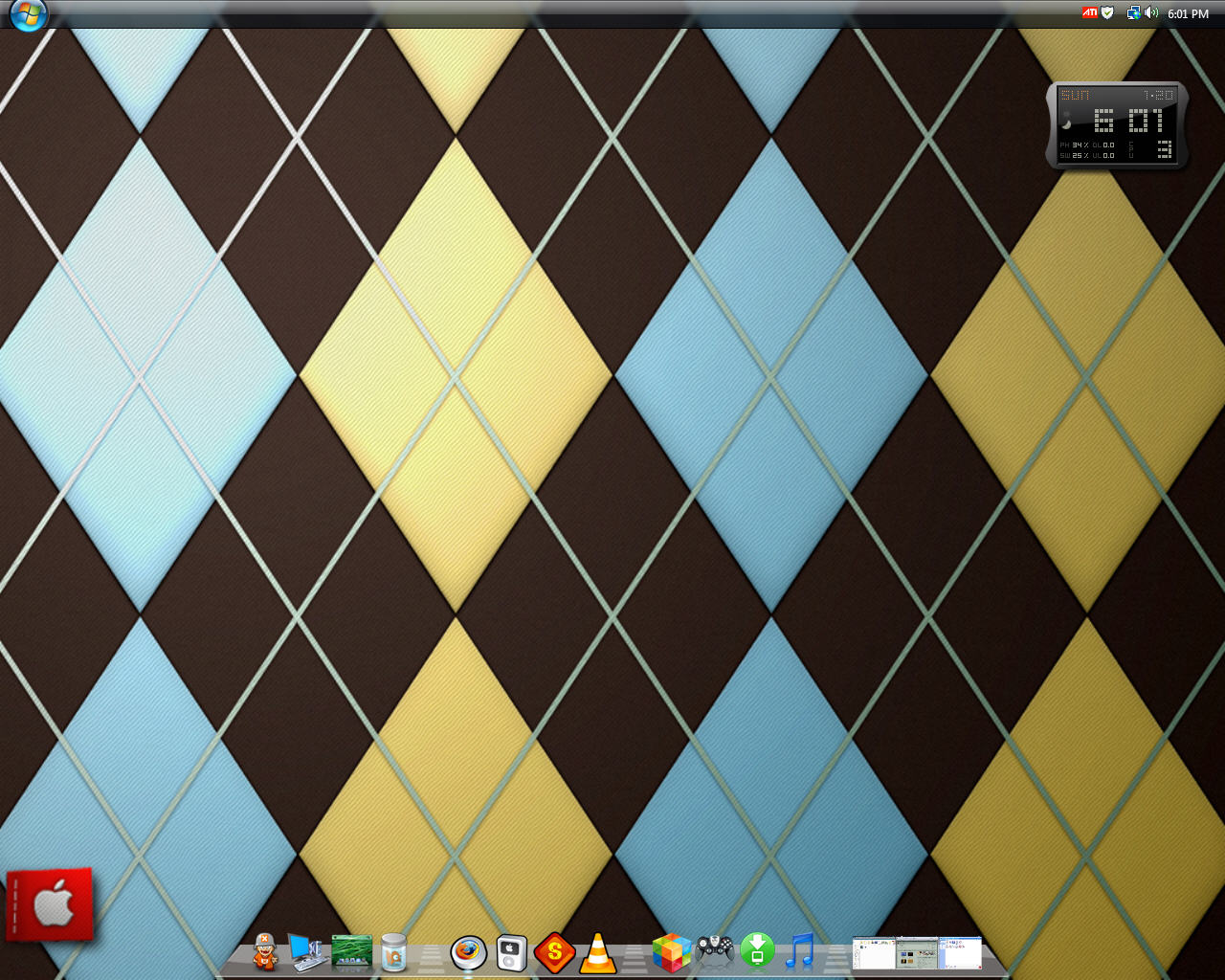Click the large 6:01 widget time display
1225x980 pixels.
click(1128, 120)
